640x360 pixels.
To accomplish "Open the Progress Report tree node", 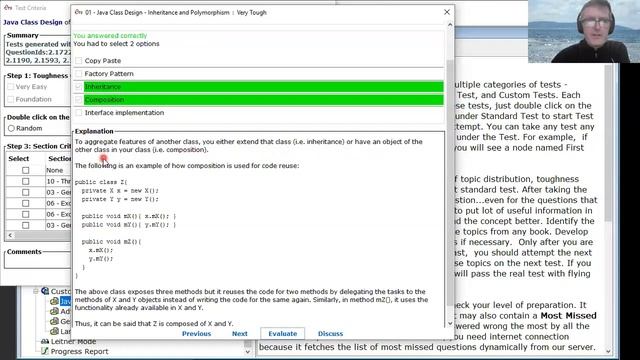I will coord(80,351).
